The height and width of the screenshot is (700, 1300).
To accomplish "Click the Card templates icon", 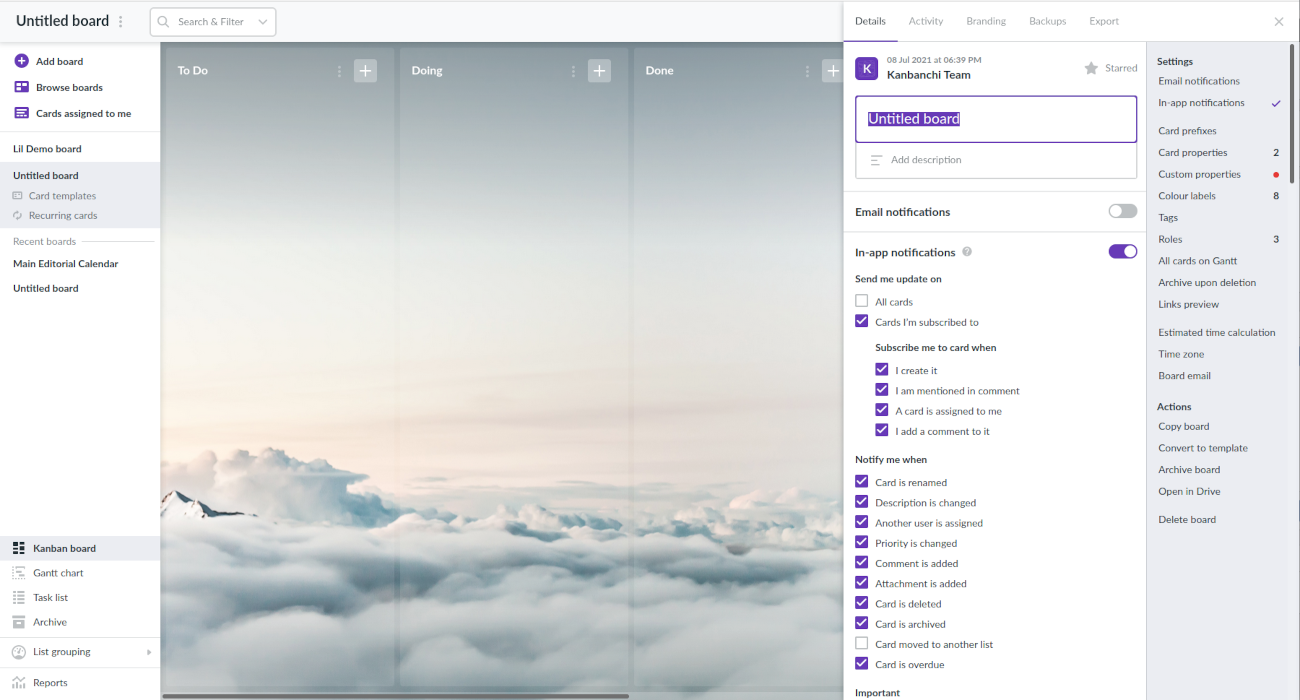I will pos(17,196).
